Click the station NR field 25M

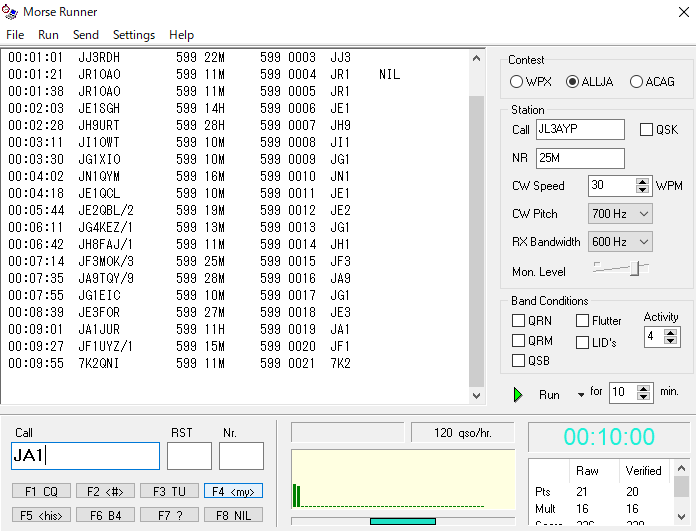580,158
